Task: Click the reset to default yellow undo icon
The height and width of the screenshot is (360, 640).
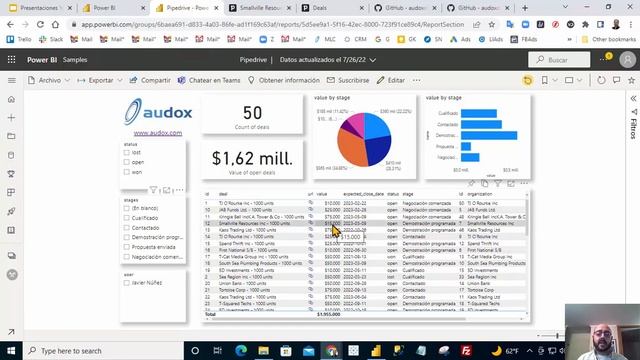Action: click(x=528, y=80)
